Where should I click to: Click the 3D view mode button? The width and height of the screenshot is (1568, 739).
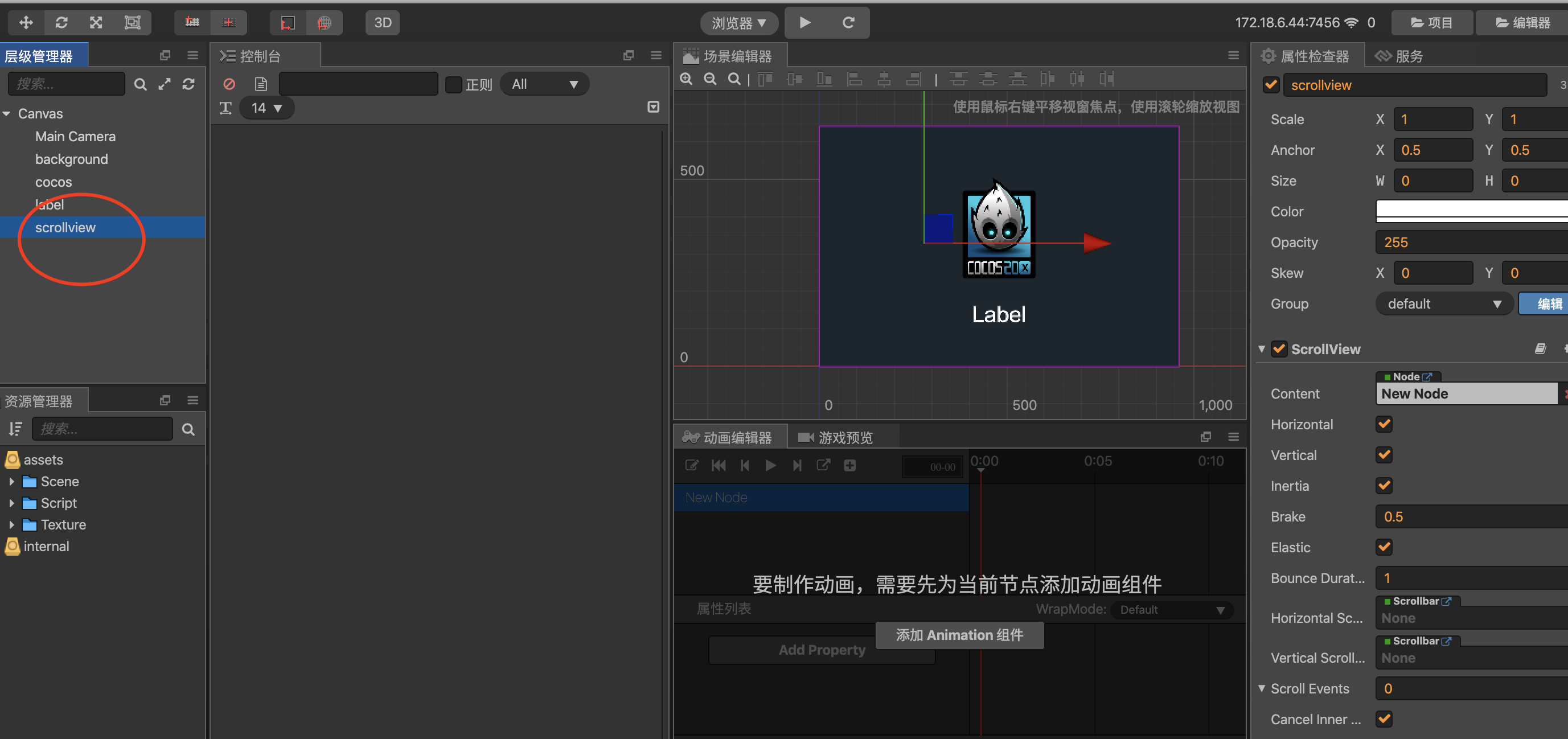tap(382, 23)
